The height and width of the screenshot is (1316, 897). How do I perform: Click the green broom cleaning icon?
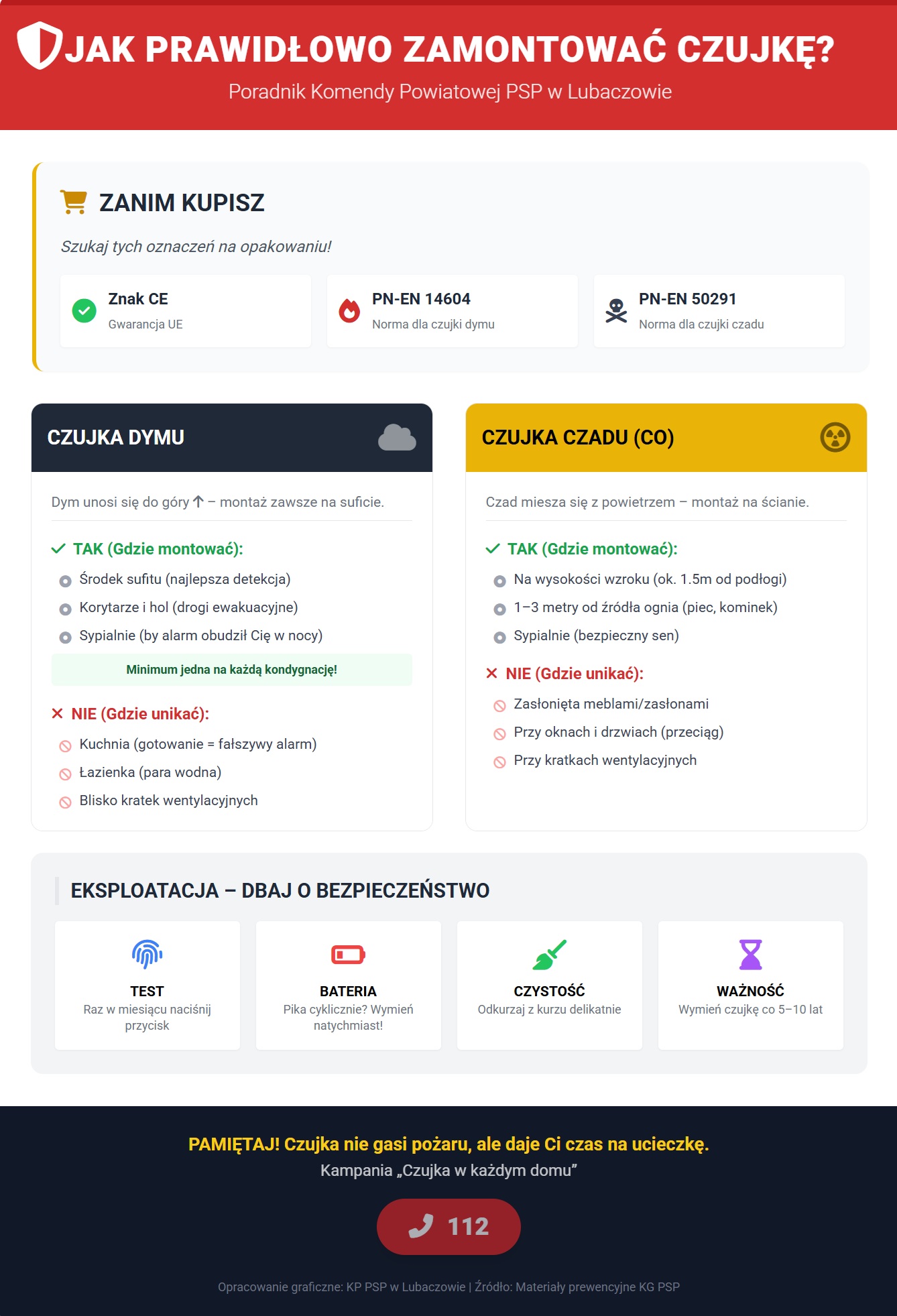549,954
